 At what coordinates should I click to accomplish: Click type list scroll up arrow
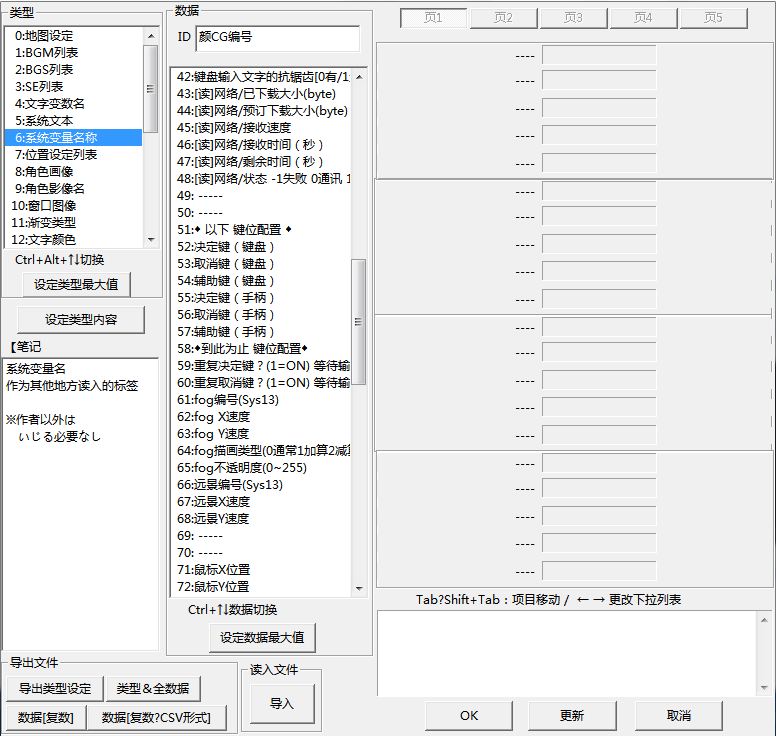click(x=151, y=36)
